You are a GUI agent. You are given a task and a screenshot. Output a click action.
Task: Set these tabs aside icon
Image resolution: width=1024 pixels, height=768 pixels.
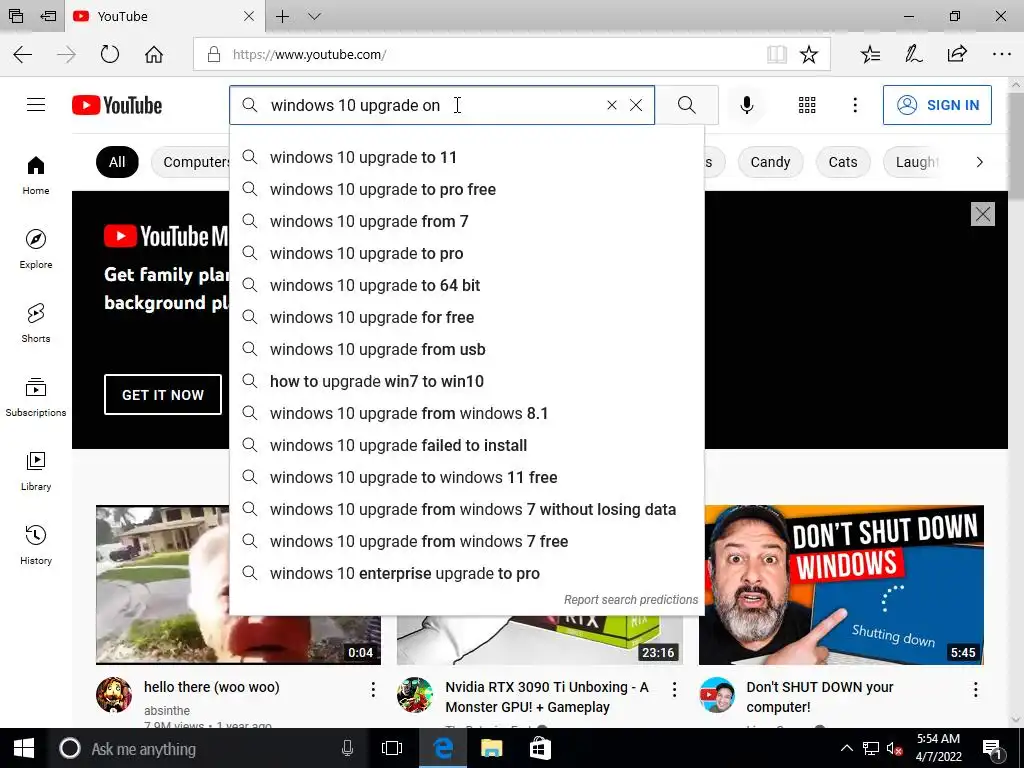tap(48, 16)
